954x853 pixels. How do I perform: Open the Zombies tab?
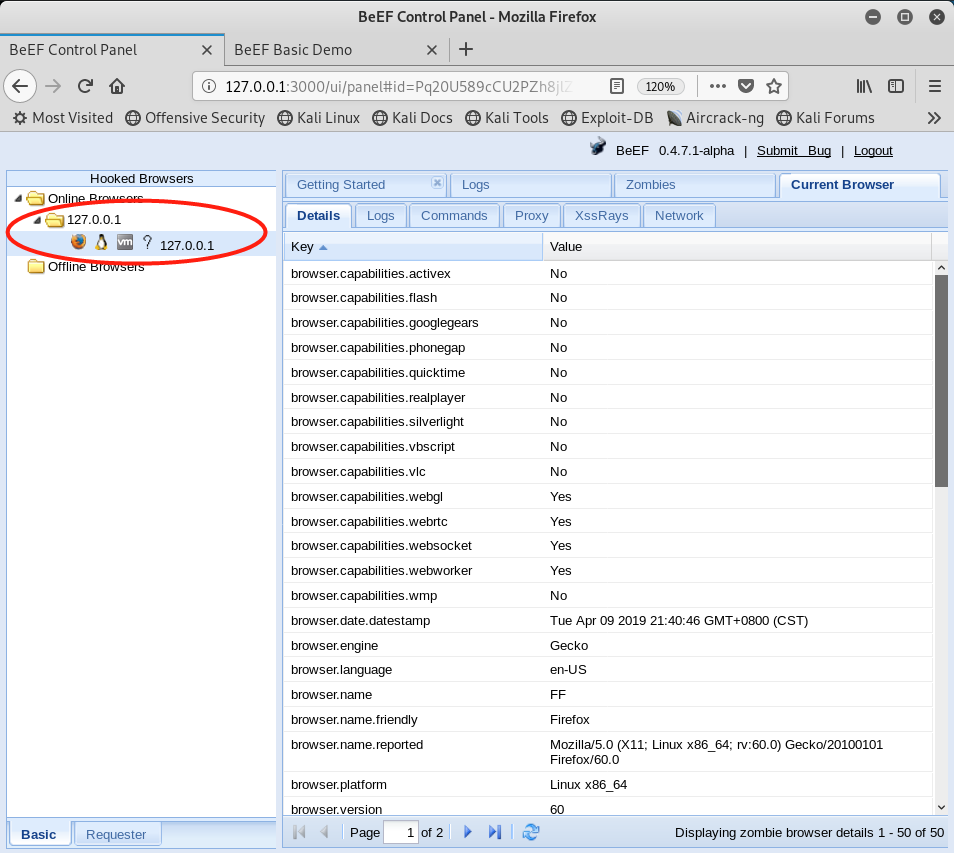pyautogui.click(x=695, y=185)
